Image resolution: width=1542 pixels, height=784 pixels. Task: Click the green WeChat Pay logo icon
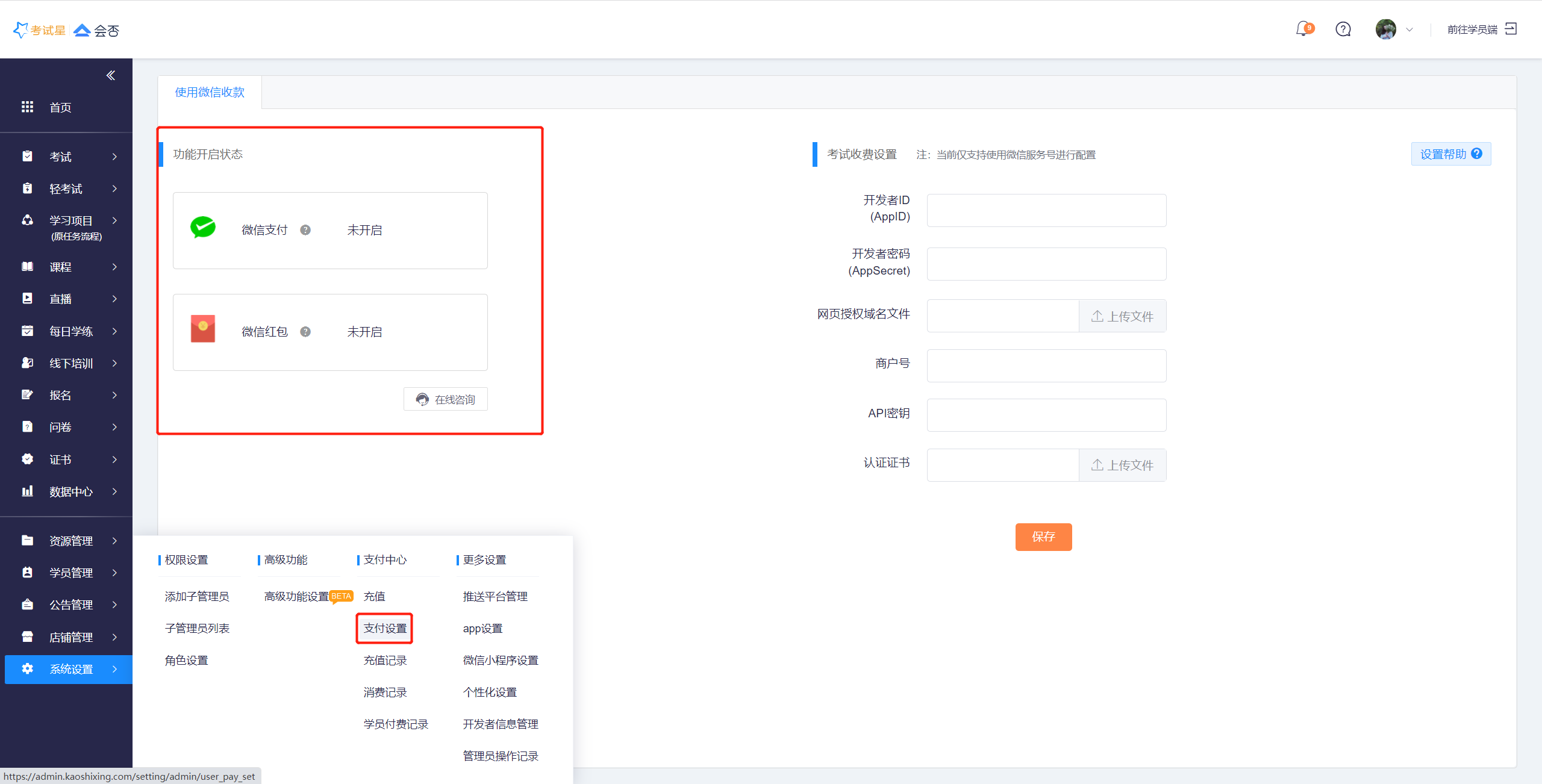coord(203,228)
